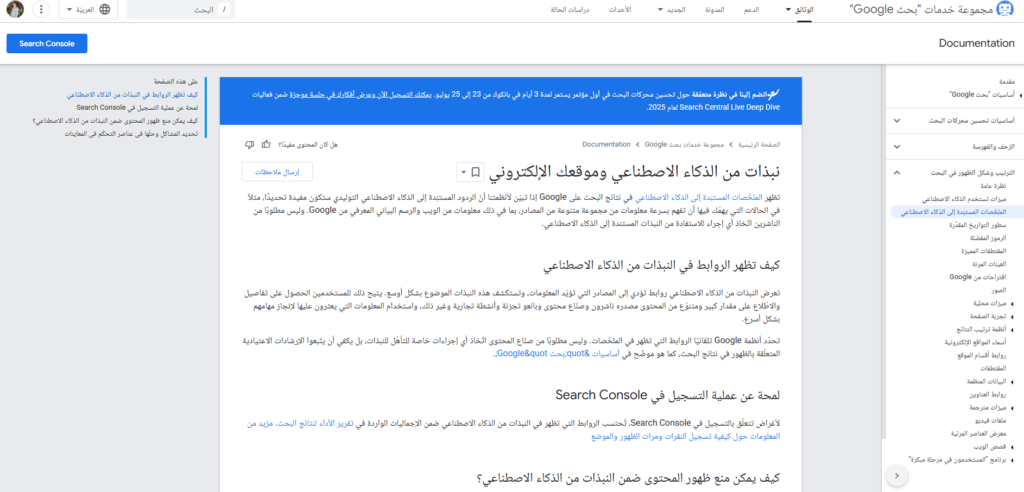This screenshot has height=492, width=1024.
Task: Open the user profile avatar
Action: coord(15,9)
